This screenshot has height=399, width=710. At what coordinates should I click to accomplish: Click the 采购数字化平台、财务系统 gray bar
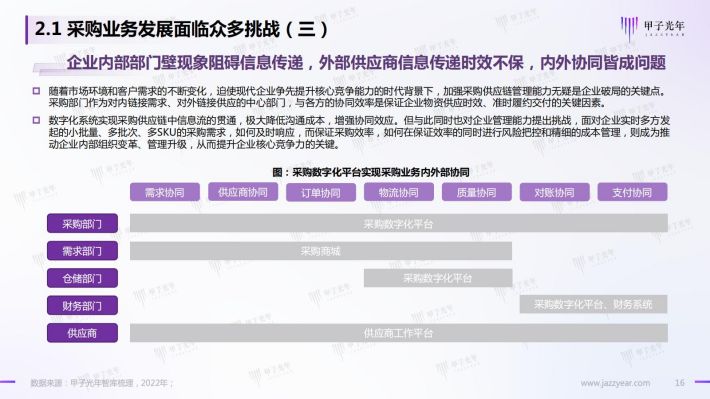593,304
